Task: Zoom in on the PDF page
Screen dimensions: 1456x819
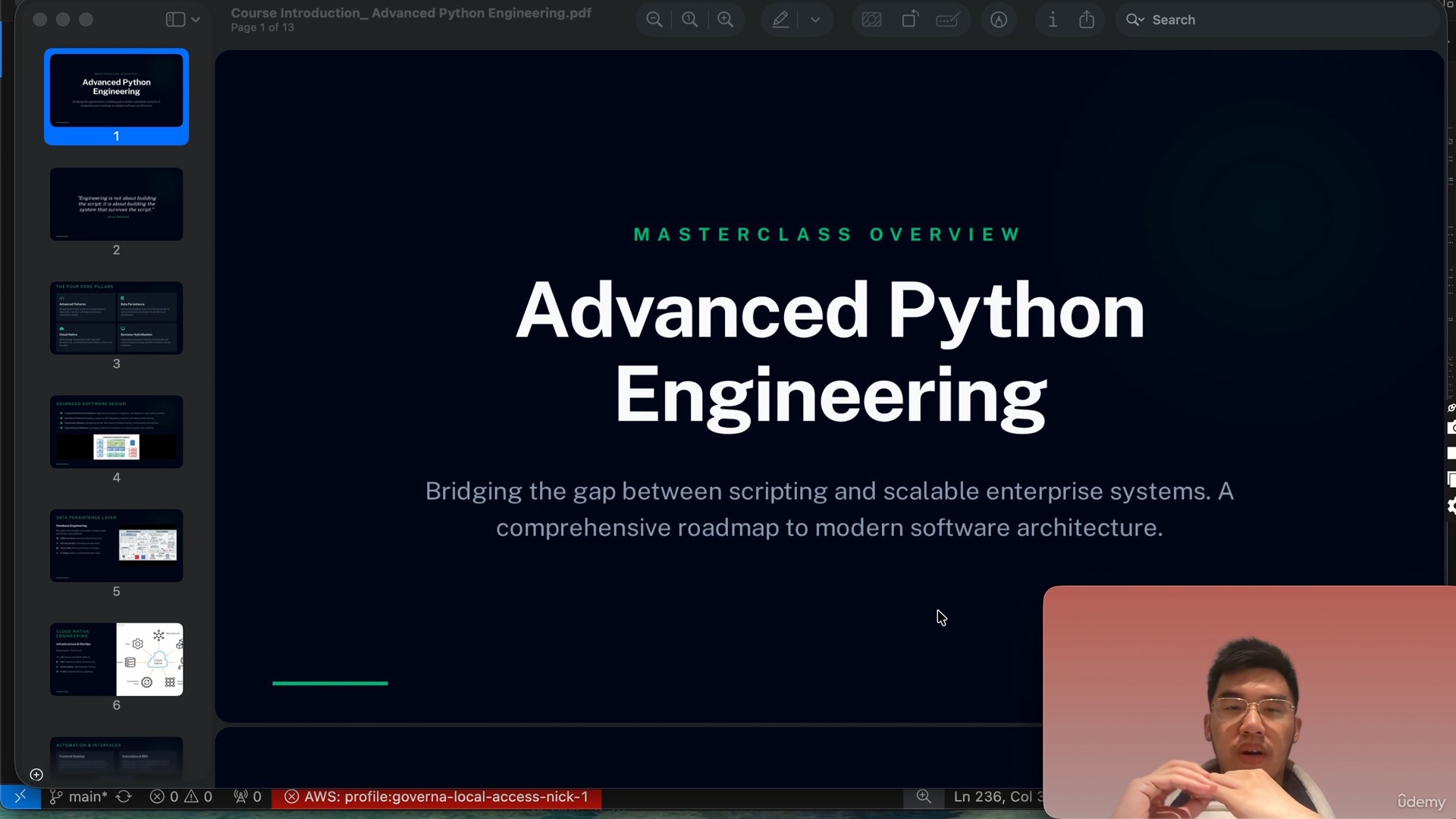Action: coord(726,20)
